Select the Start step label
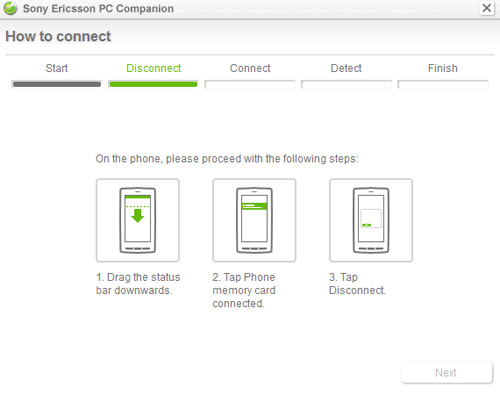The height and width of the screenshot is (395, 500). point(57,68)
